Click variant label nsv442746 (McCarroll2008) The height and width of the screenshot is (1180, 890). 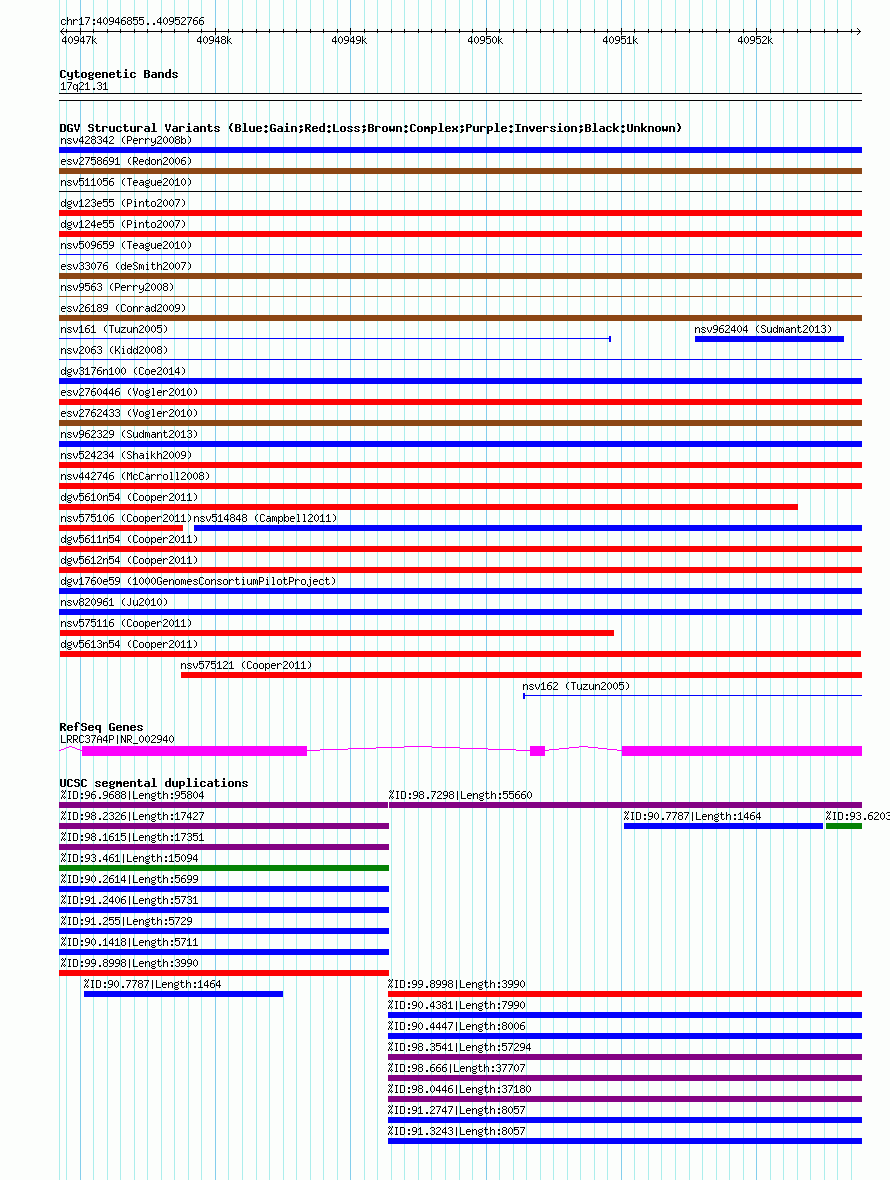tap(135, 477)
